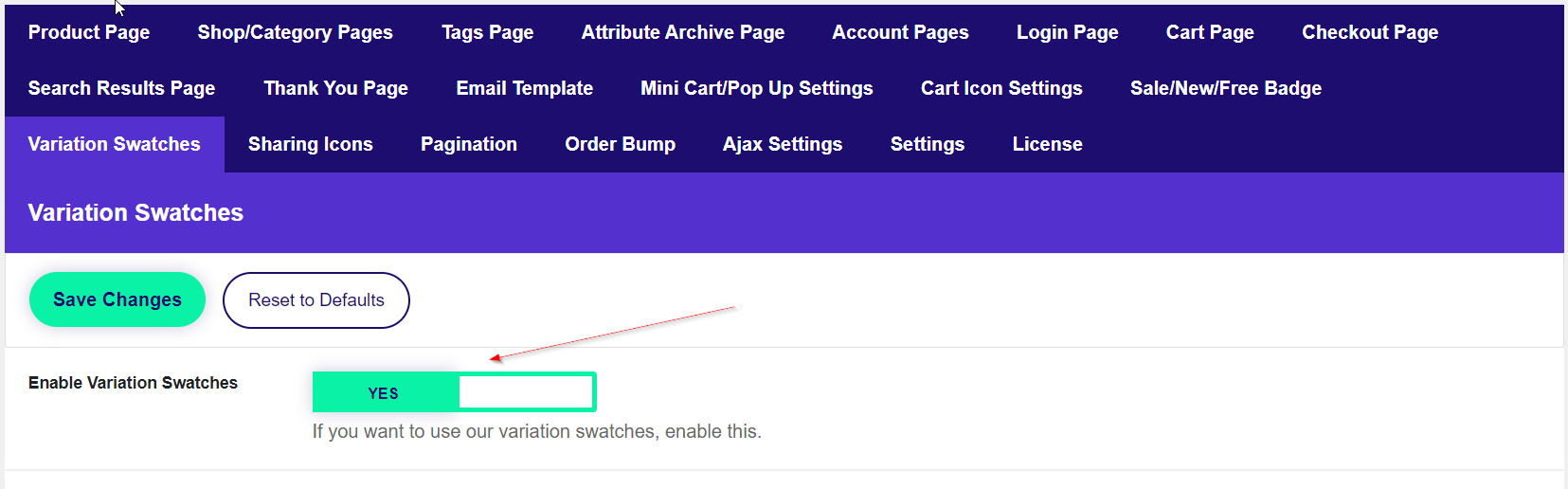Viewport: 1568px width, 489px height.
Task: Go to Search Results Page tab
Action: click(121, 88)
